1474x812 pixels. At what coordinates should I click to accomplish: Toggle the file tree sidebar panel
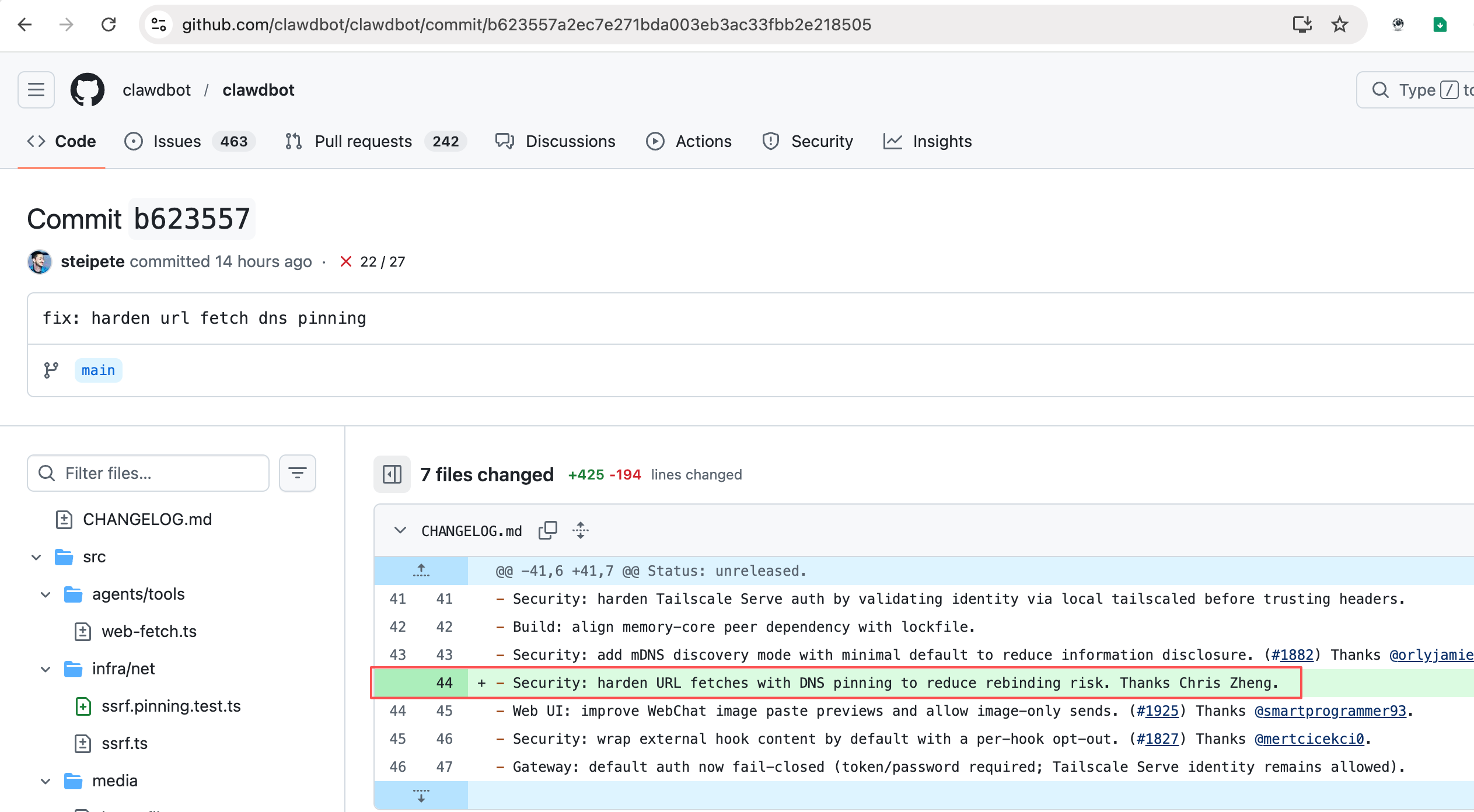pyautogui.click(x=392, y=474)
